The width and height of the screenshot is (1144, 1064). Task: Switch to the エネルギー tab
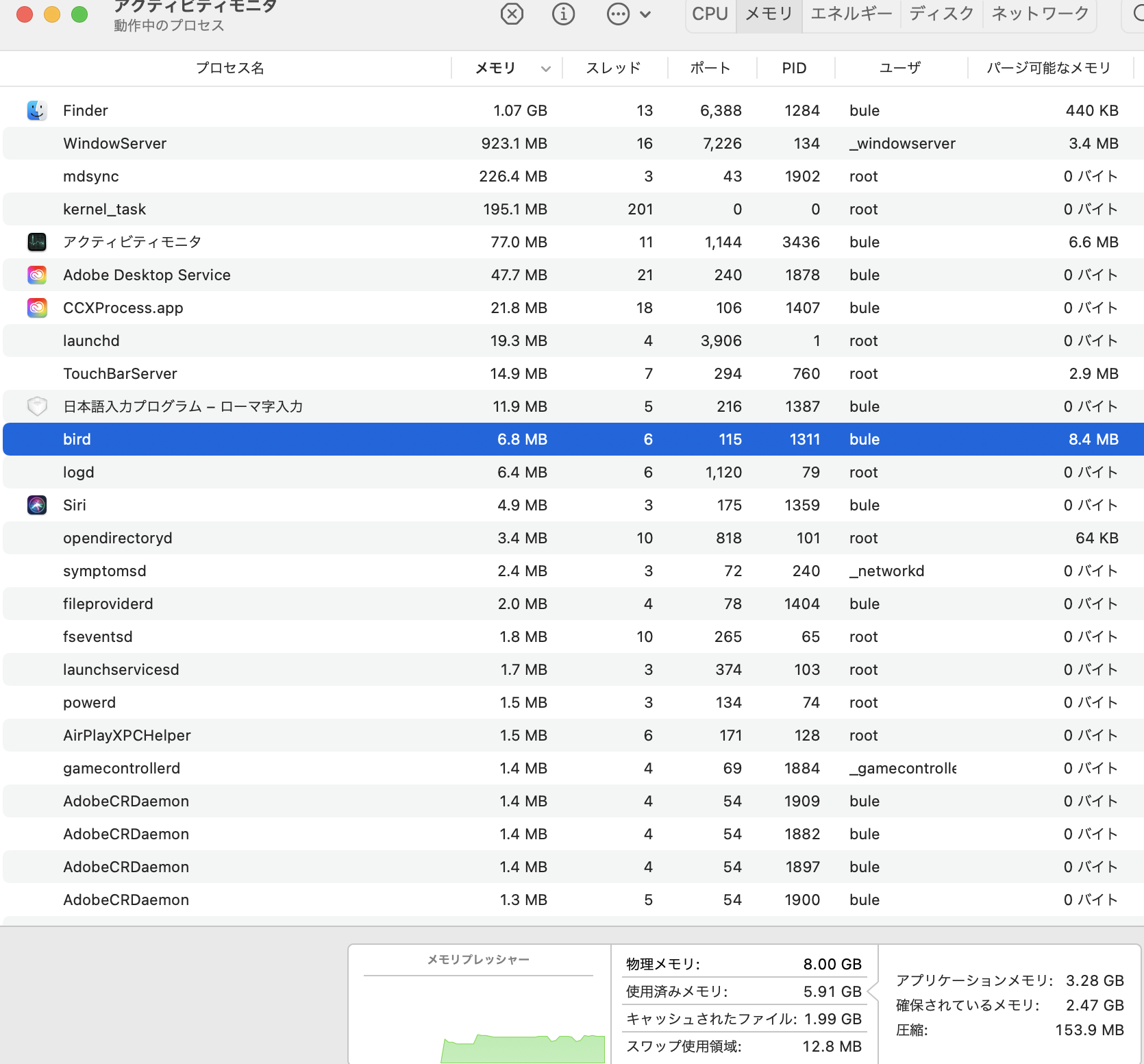point(851,14)
